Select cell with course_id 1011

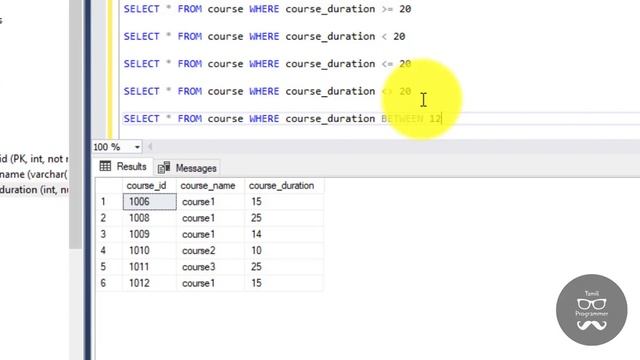[149, 267]
